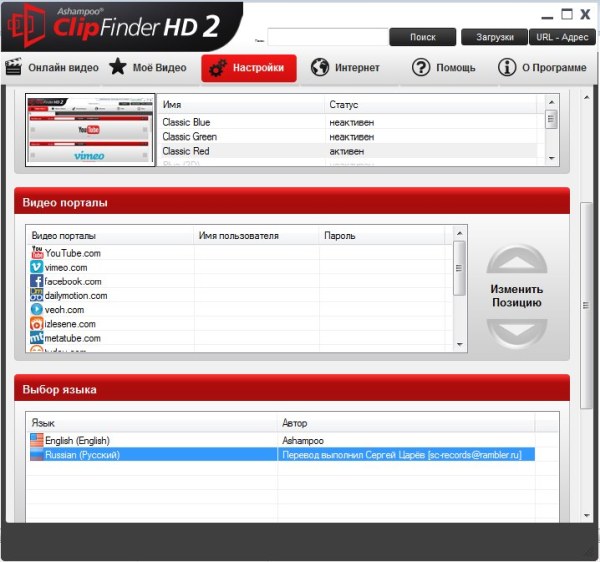This screenshot has height=562, width=600.
Task: Open the Моё Видео tab
Action: 148,68
